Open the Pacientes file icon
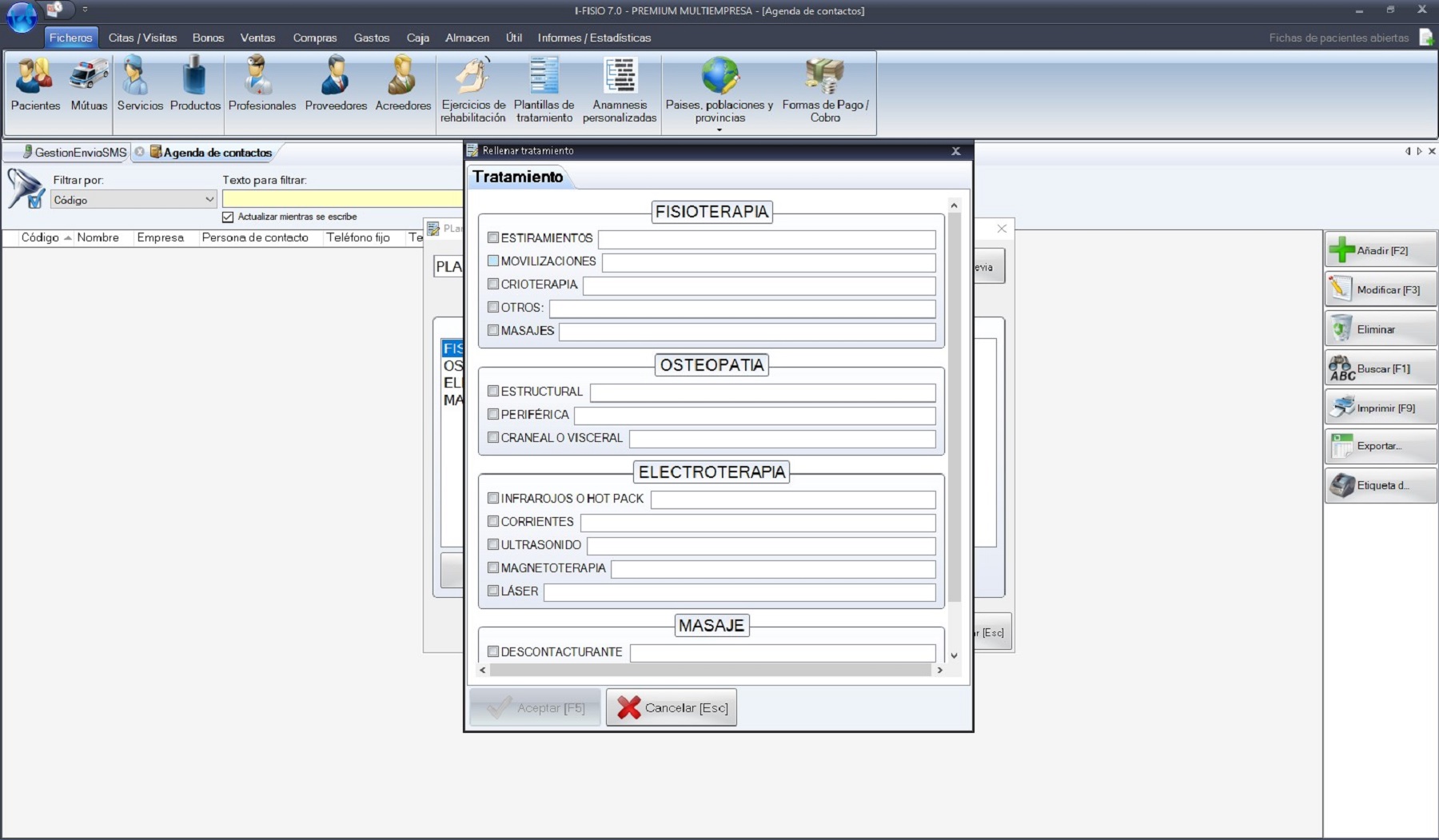This screenshot has width=1439, height=840. [35, 85]
